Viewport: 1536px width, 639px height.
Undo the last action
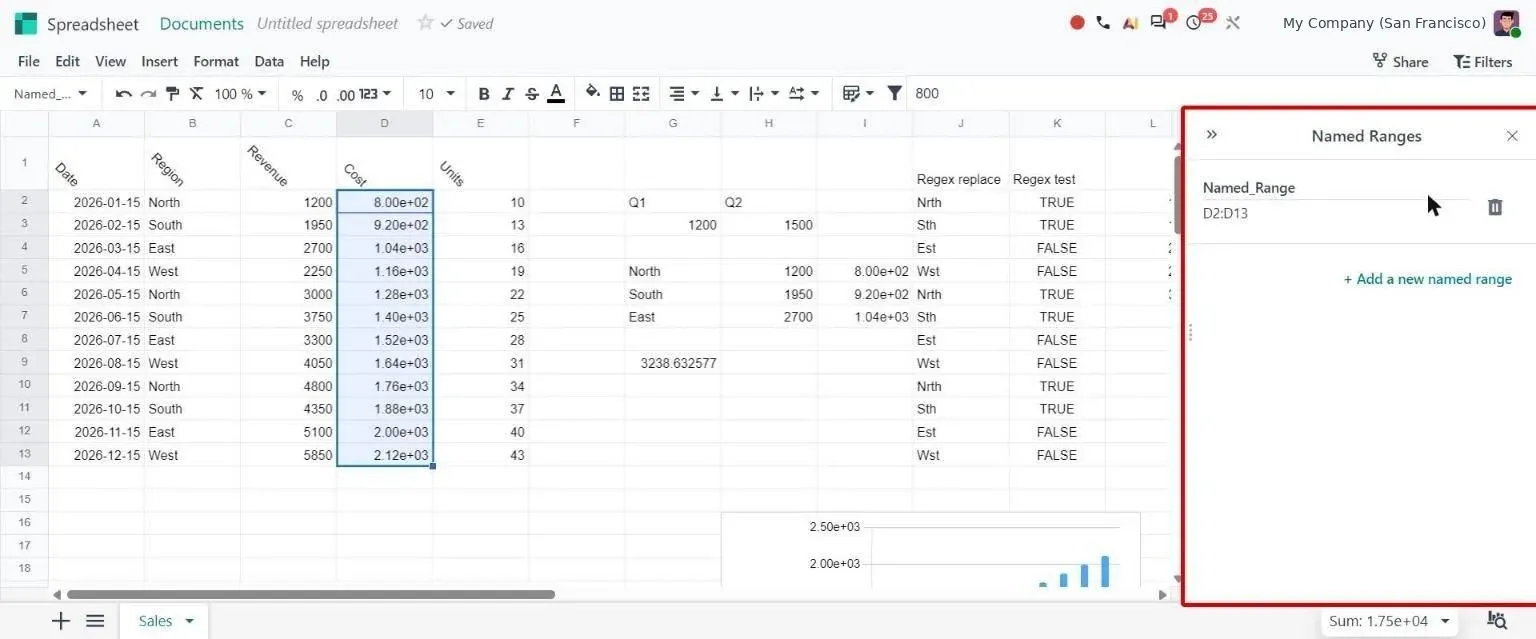click(x=123, y=94)
